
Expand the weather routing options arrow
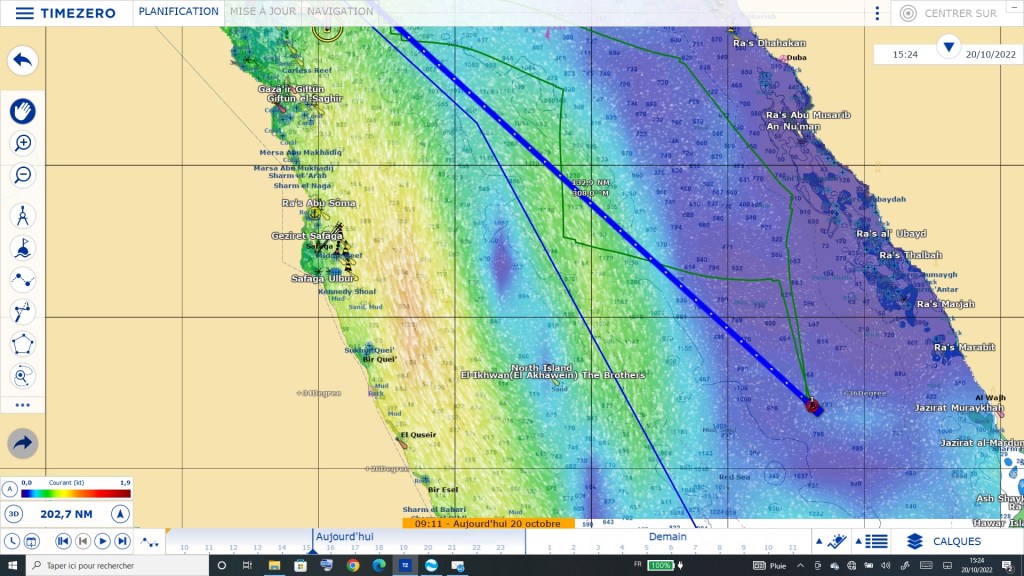[23, 443]
